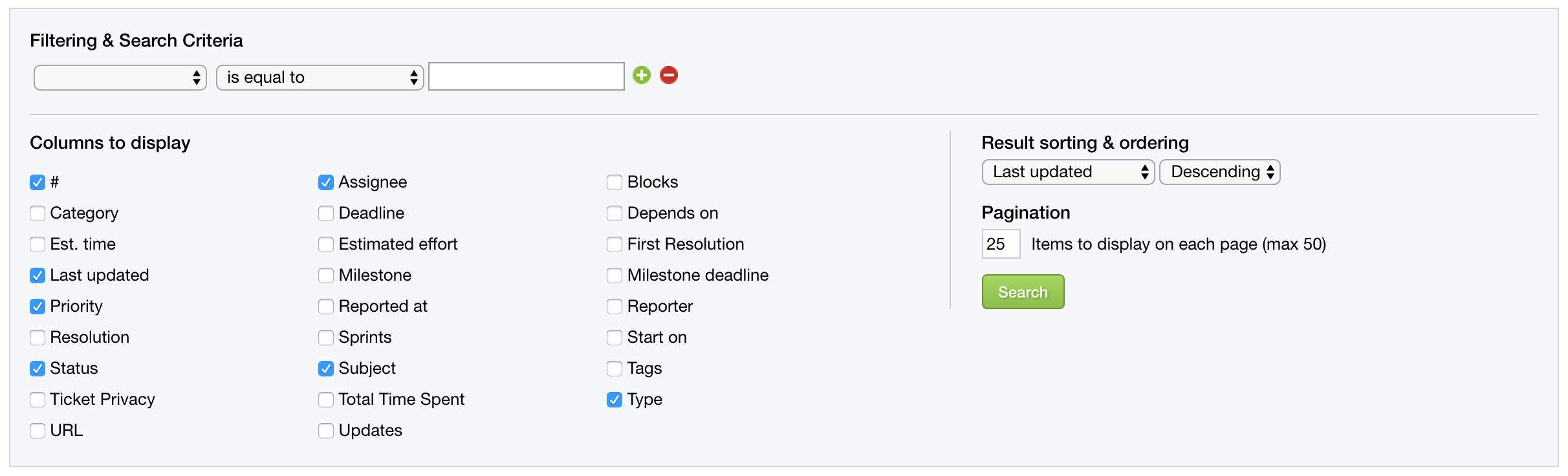Change the Descending order dropdown
Viewport: 1568px width, 476px height.
click(1220, 172)
